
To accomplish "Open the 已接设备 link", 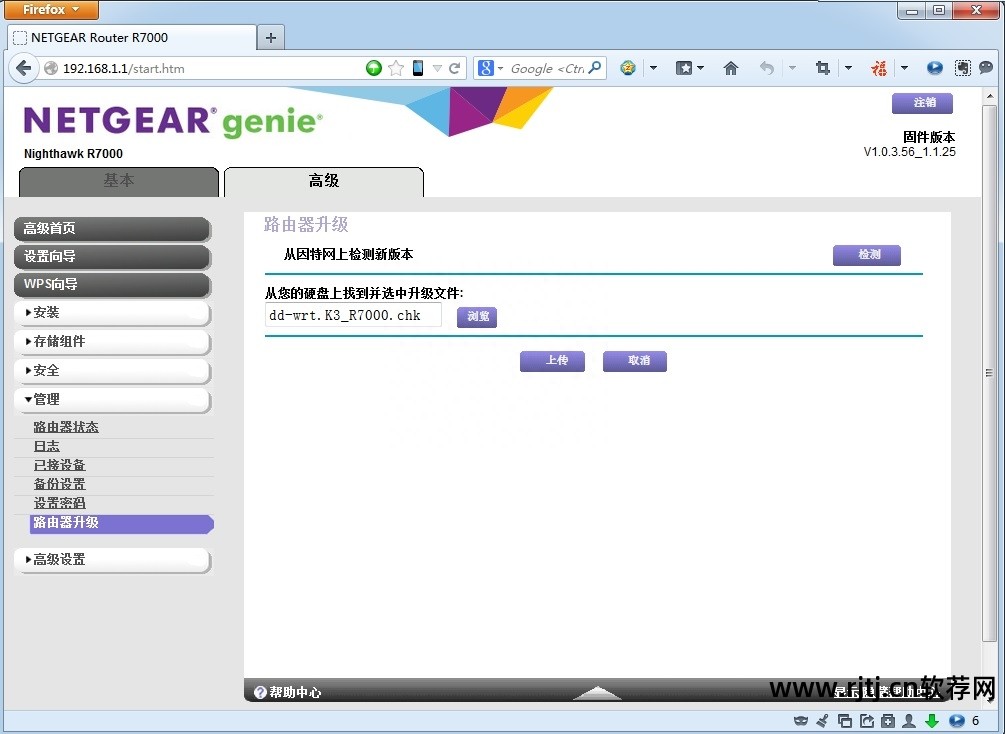I will point(60,465).
